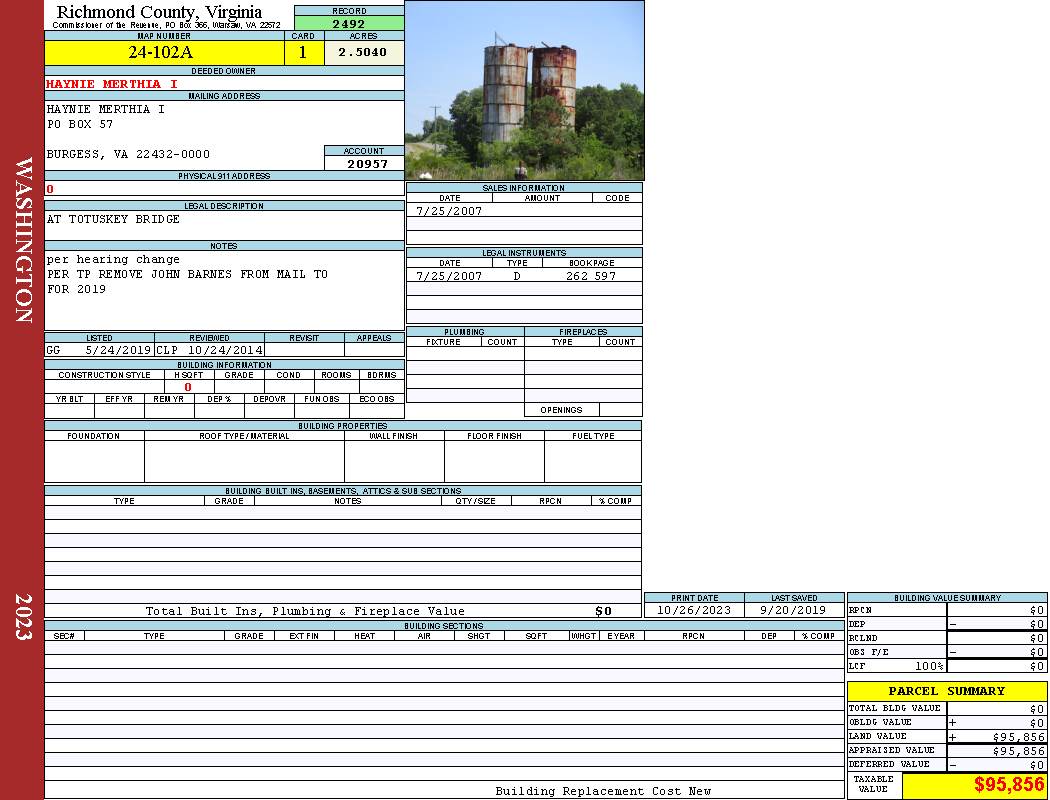Click the BUILDING VALUE SUMMARY header
This screenshot has height=800, width=1050.
947,598
